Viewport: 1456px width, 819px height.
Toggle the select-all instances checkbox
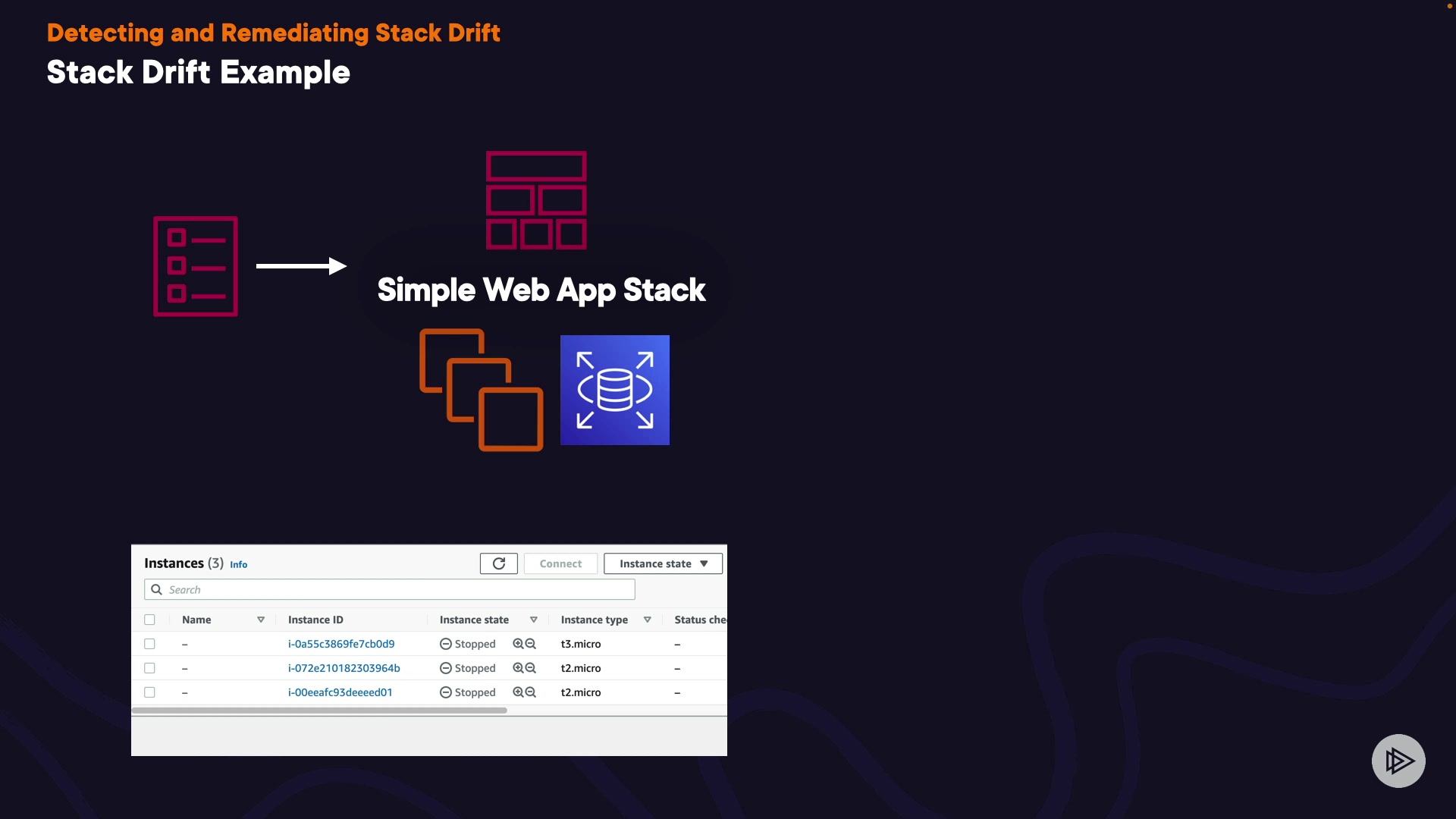pos(149,620)
